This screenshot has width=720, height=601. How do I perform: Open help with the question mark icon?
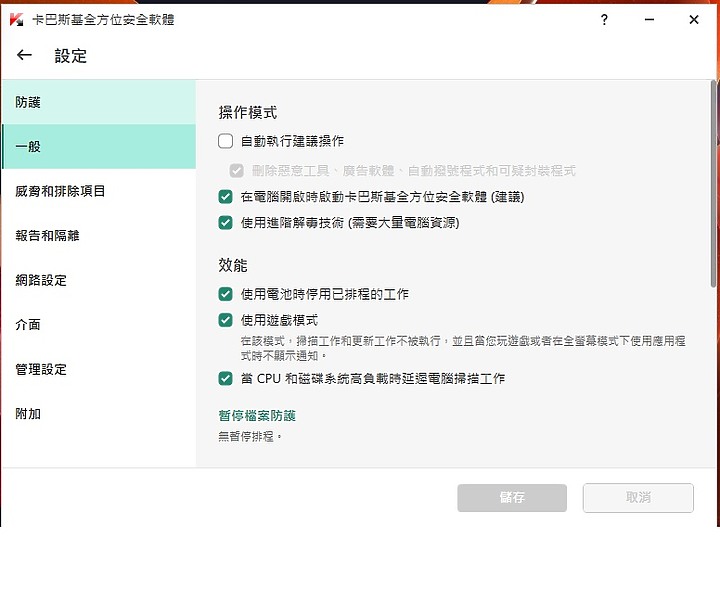click(x=604, y=19)
